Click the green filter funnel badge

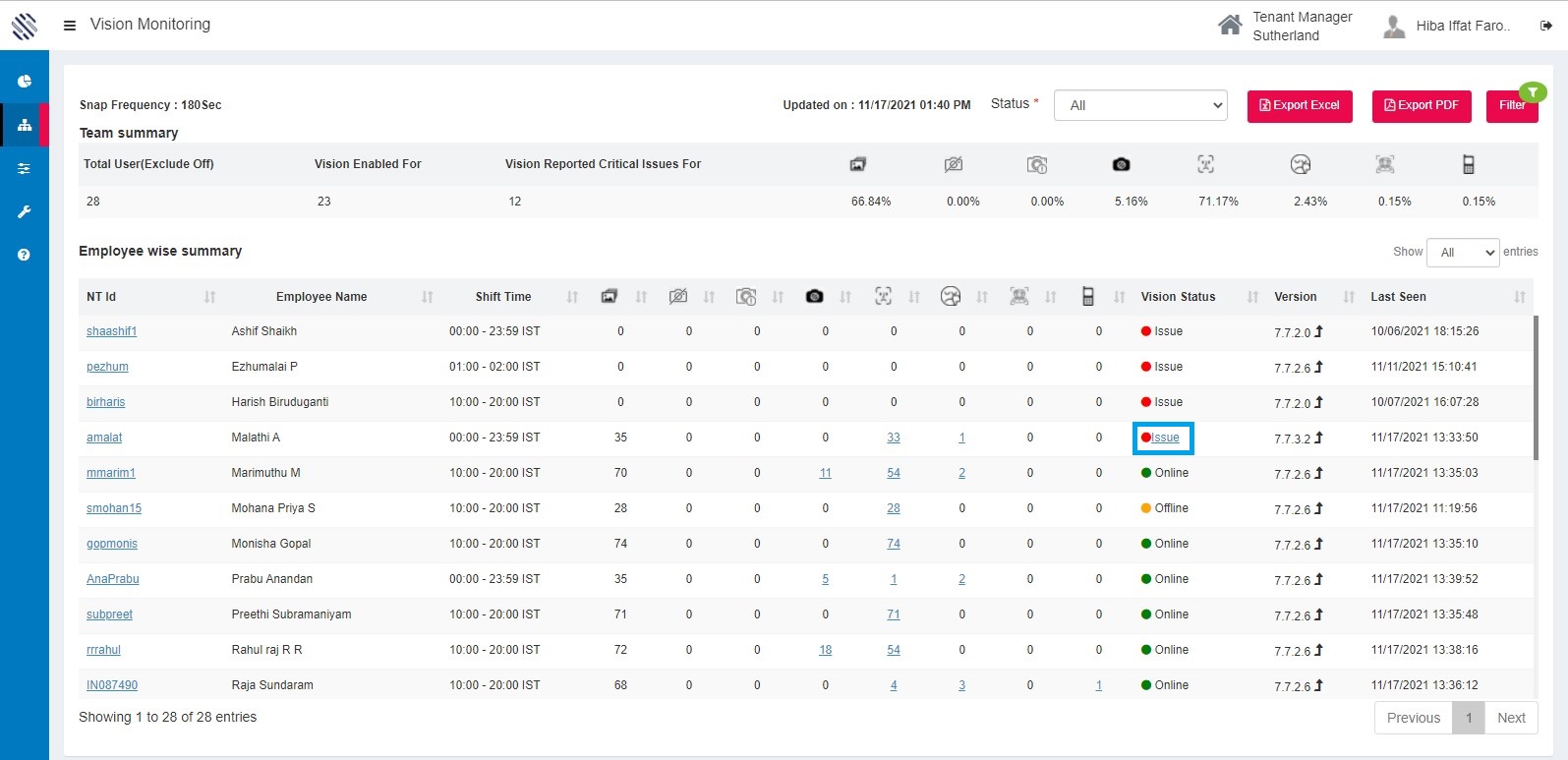[1533, 92]
